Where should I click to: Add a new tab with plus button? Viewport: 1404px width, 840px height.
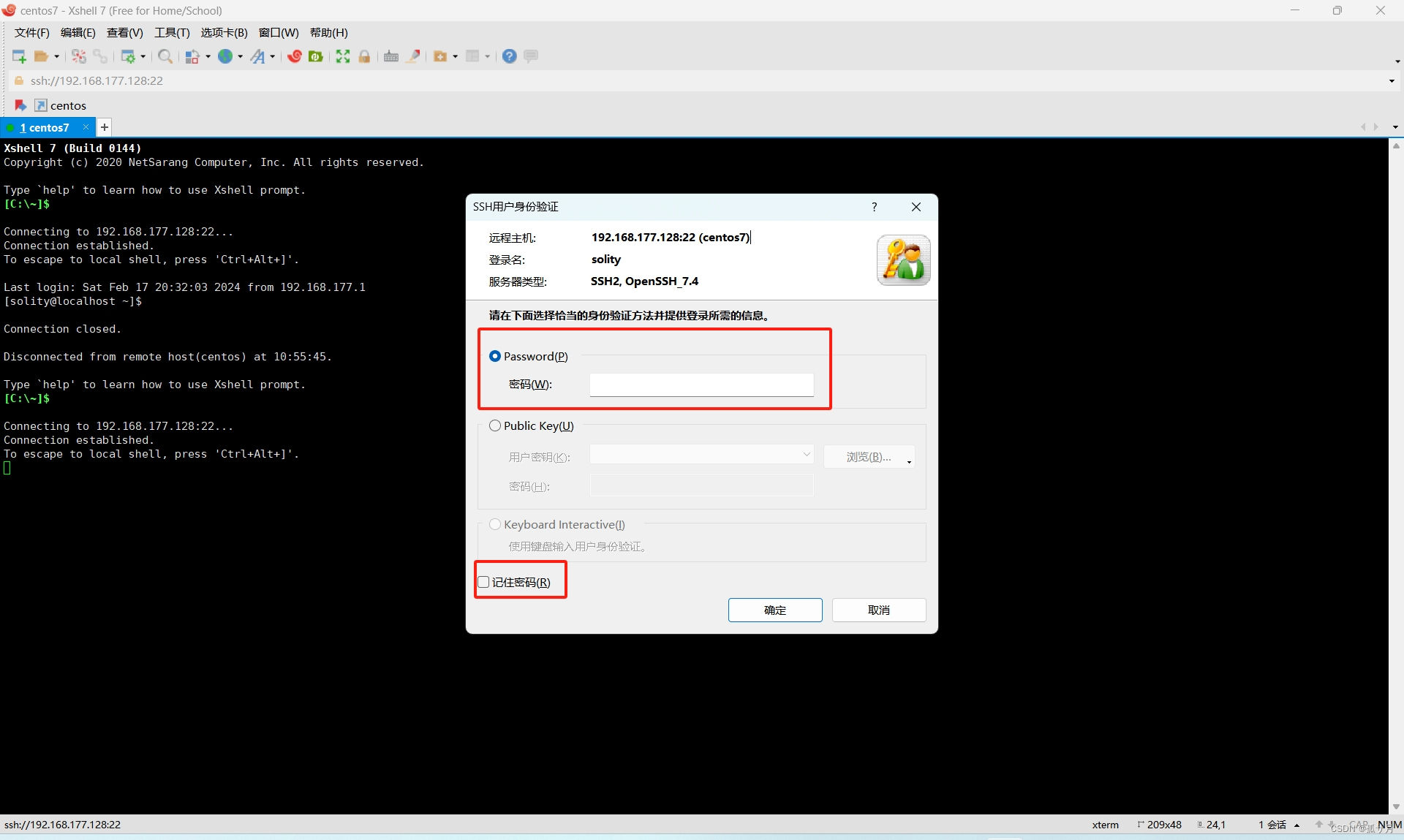coord(105,127)
